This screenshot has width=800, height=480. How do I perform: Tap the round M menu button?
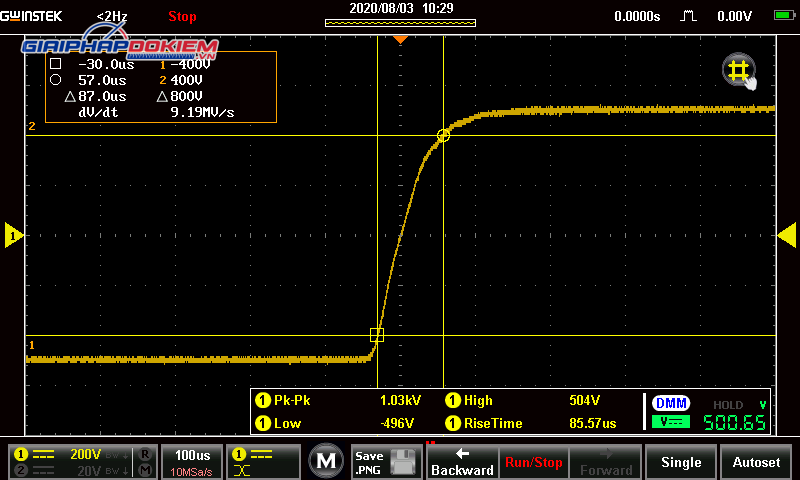(326, 461)
